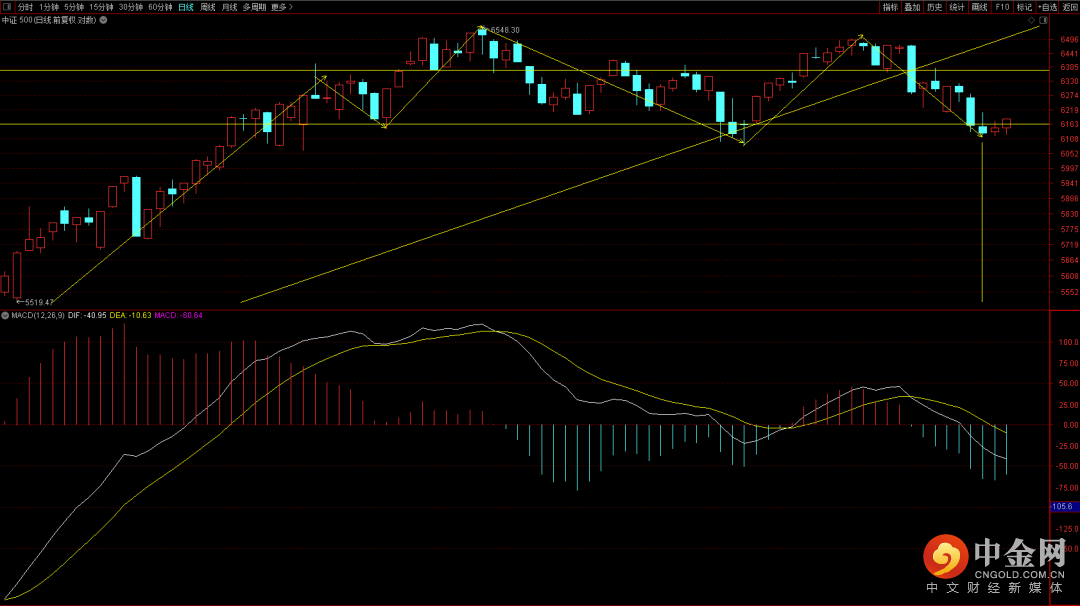Click the 叠加 overlay button

[913, 7]
